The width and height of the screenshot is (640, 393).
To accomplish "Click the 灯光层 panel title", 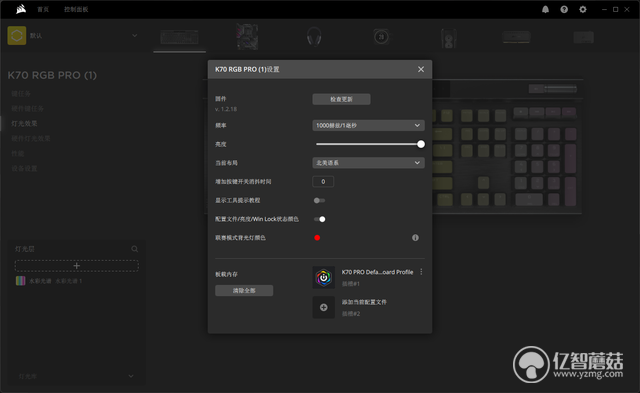I will tap(24, 249).
